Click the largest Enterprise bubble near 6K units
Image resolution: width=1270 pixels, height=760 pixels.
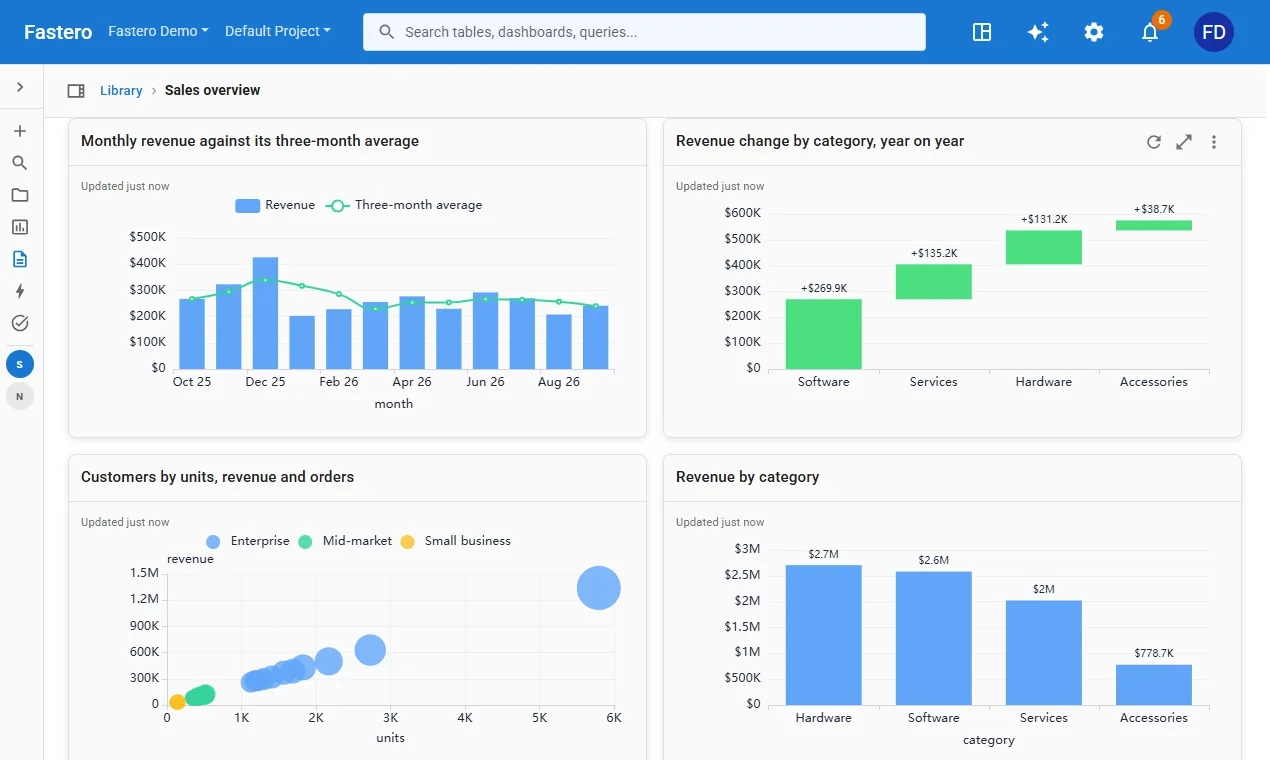(599, 588)
